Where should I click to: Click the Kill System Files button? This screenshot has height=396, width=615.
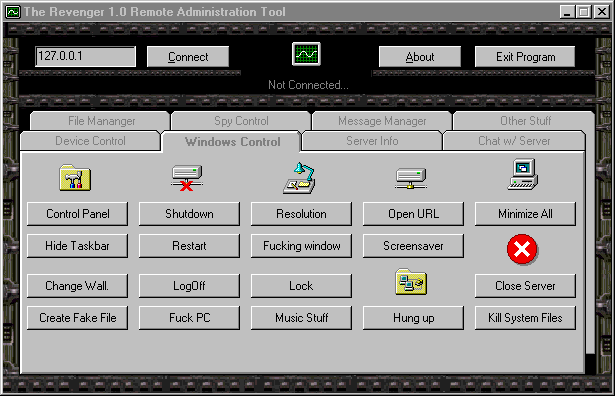pyautogui.click(x=525, y=318)
